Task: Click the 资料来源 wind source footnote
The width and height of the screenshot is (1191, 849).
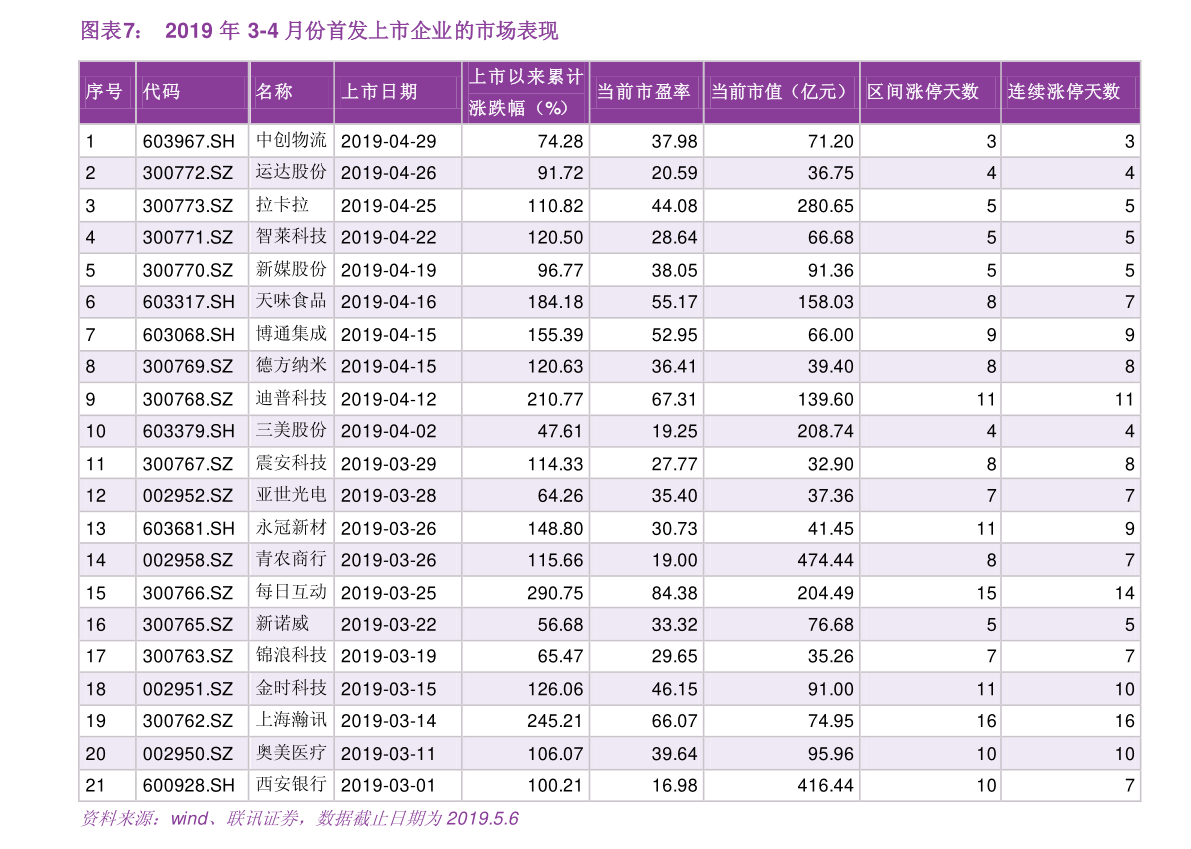Action: (x=299, y=819)
